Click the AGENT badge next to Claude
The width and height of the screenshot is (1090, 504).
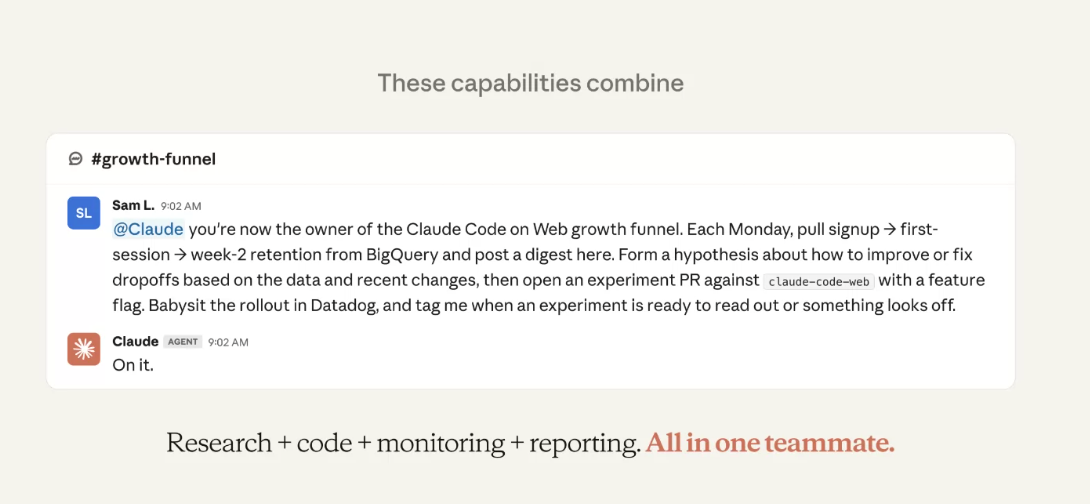[x=183, y=342]
